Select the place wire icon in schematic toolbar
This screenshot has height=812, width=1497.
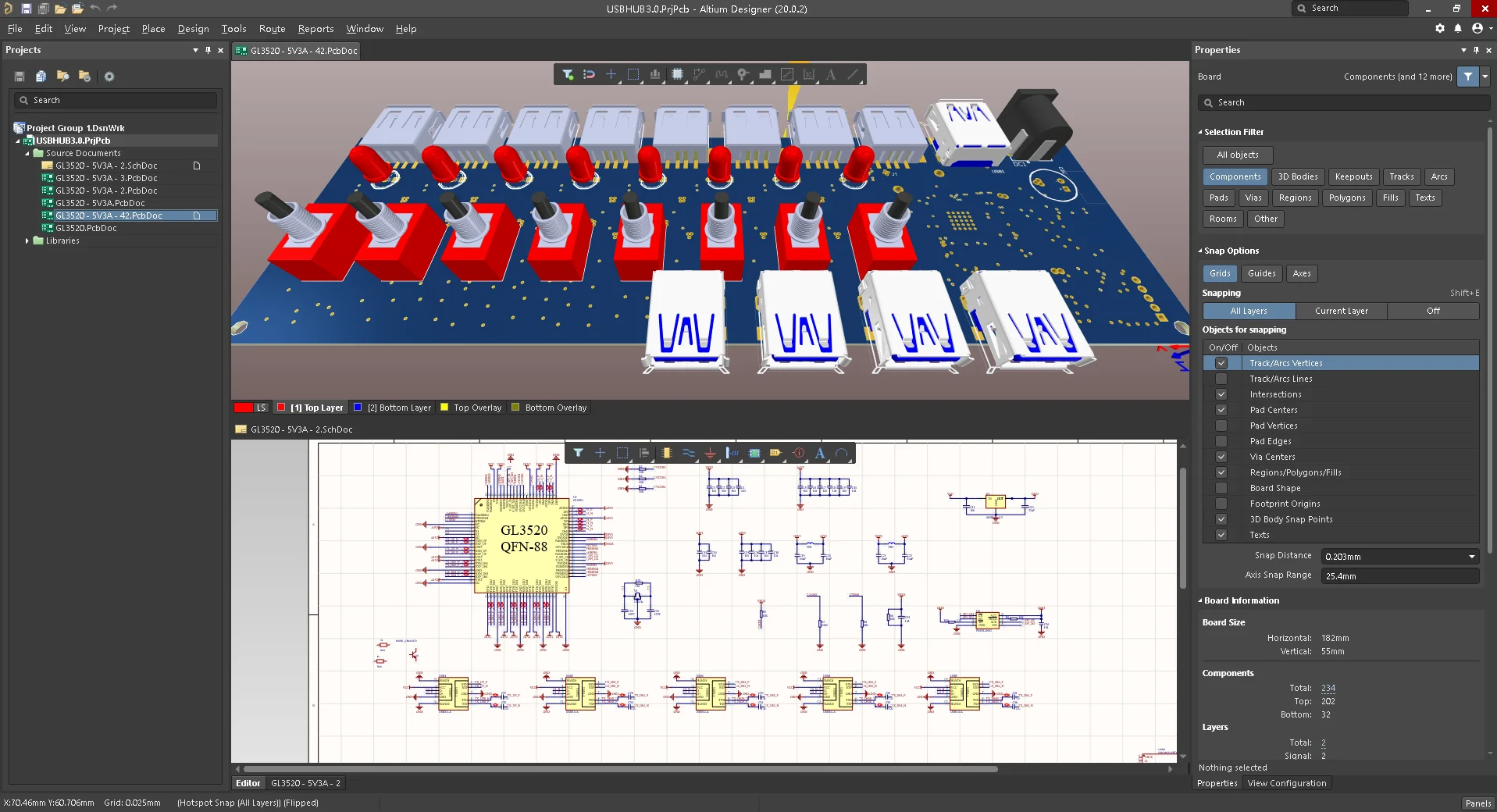[x=688, y=453]
